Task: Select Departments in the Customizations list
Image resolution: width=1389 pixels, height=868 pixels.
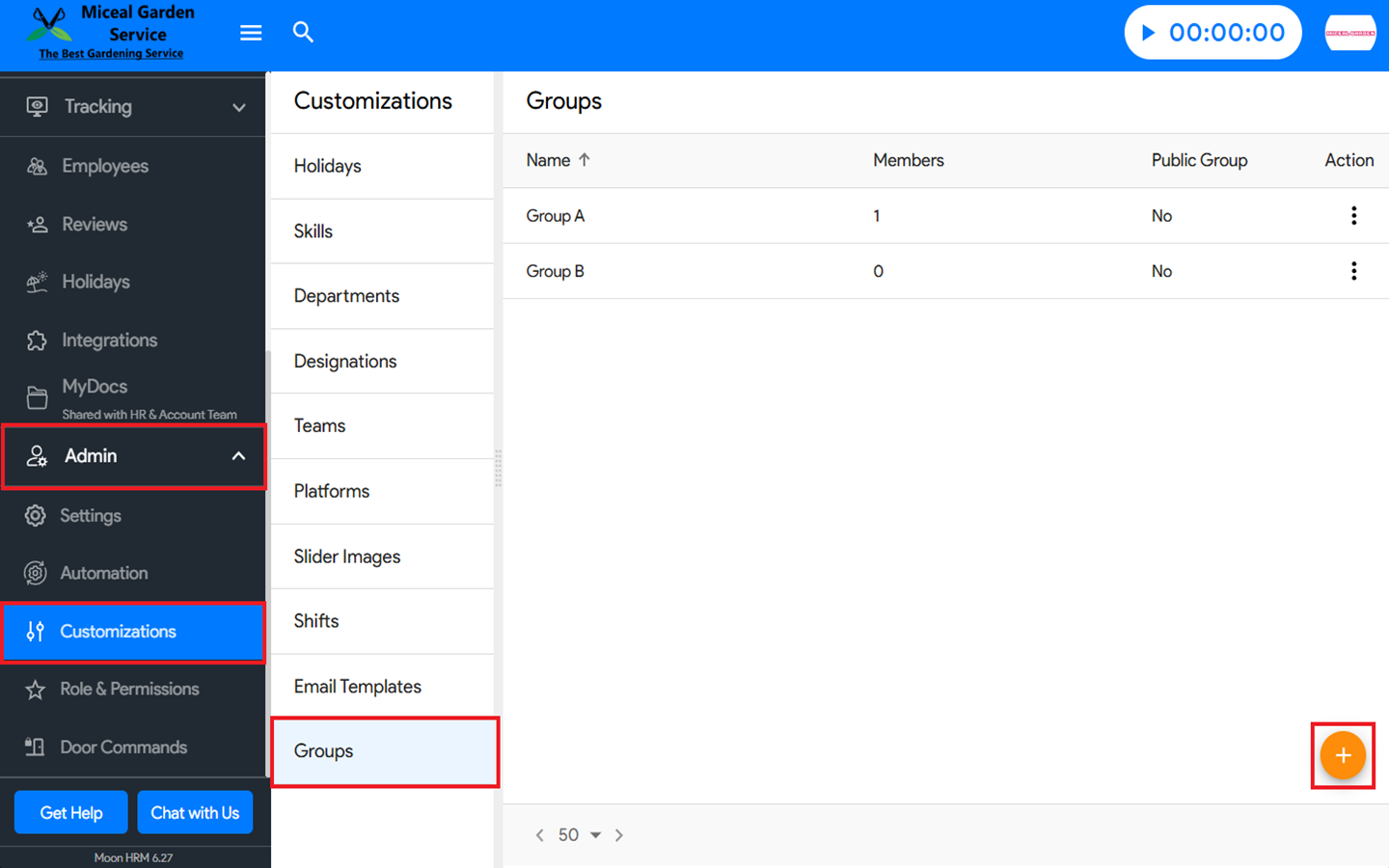Action: click(346, 296)
